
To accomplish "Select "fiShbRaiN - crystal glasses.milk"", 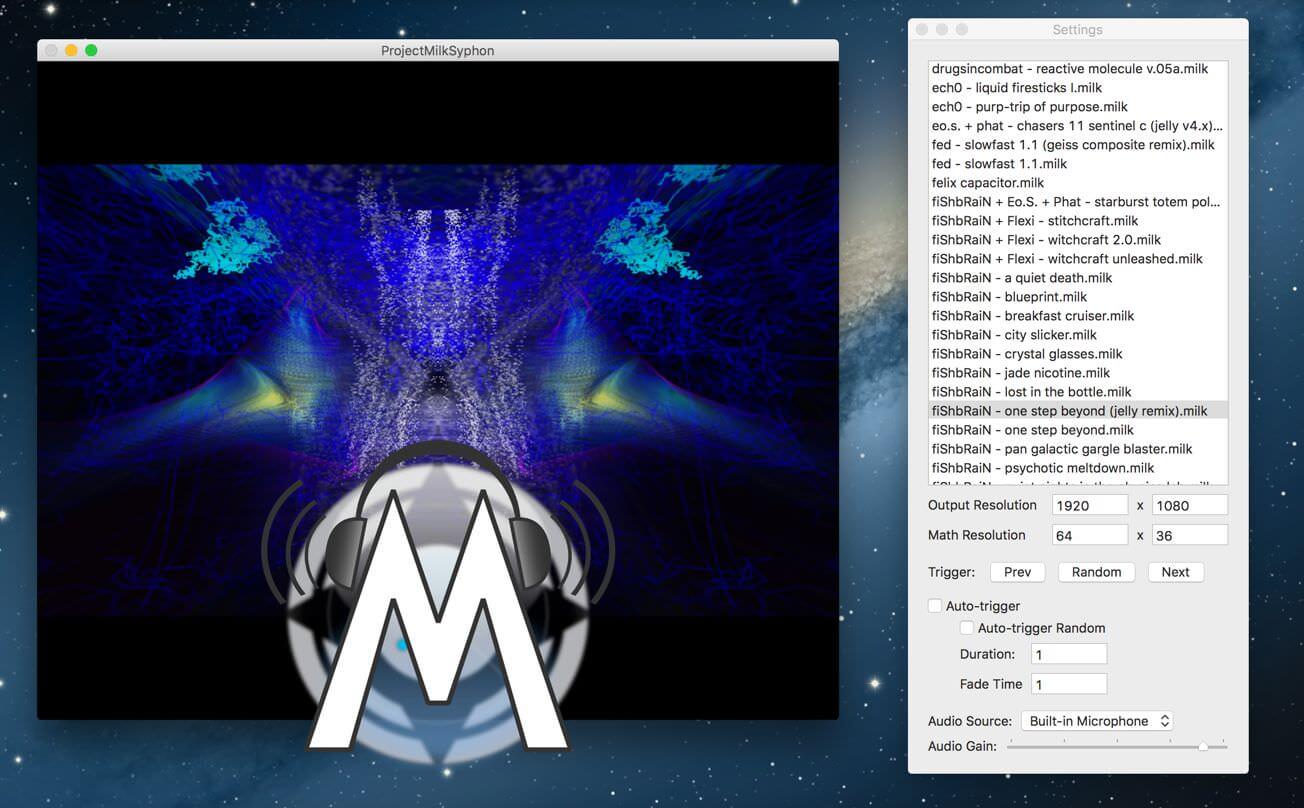I will pyautogui.click(x=1078, y=354).
